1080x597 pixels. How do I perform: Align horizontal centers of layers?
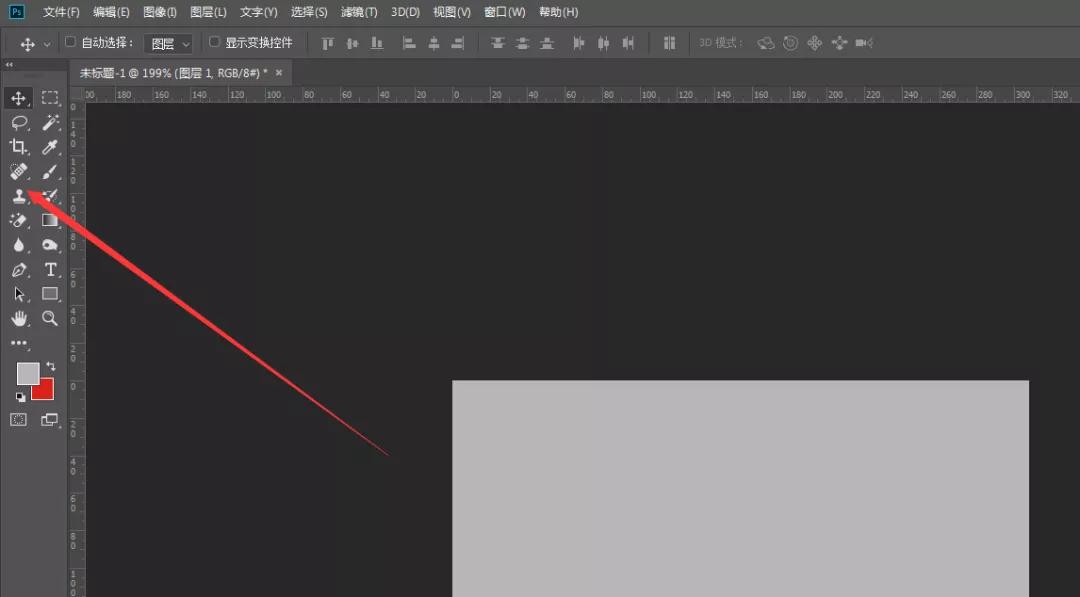pyautogui.click(x=434, y=43)
